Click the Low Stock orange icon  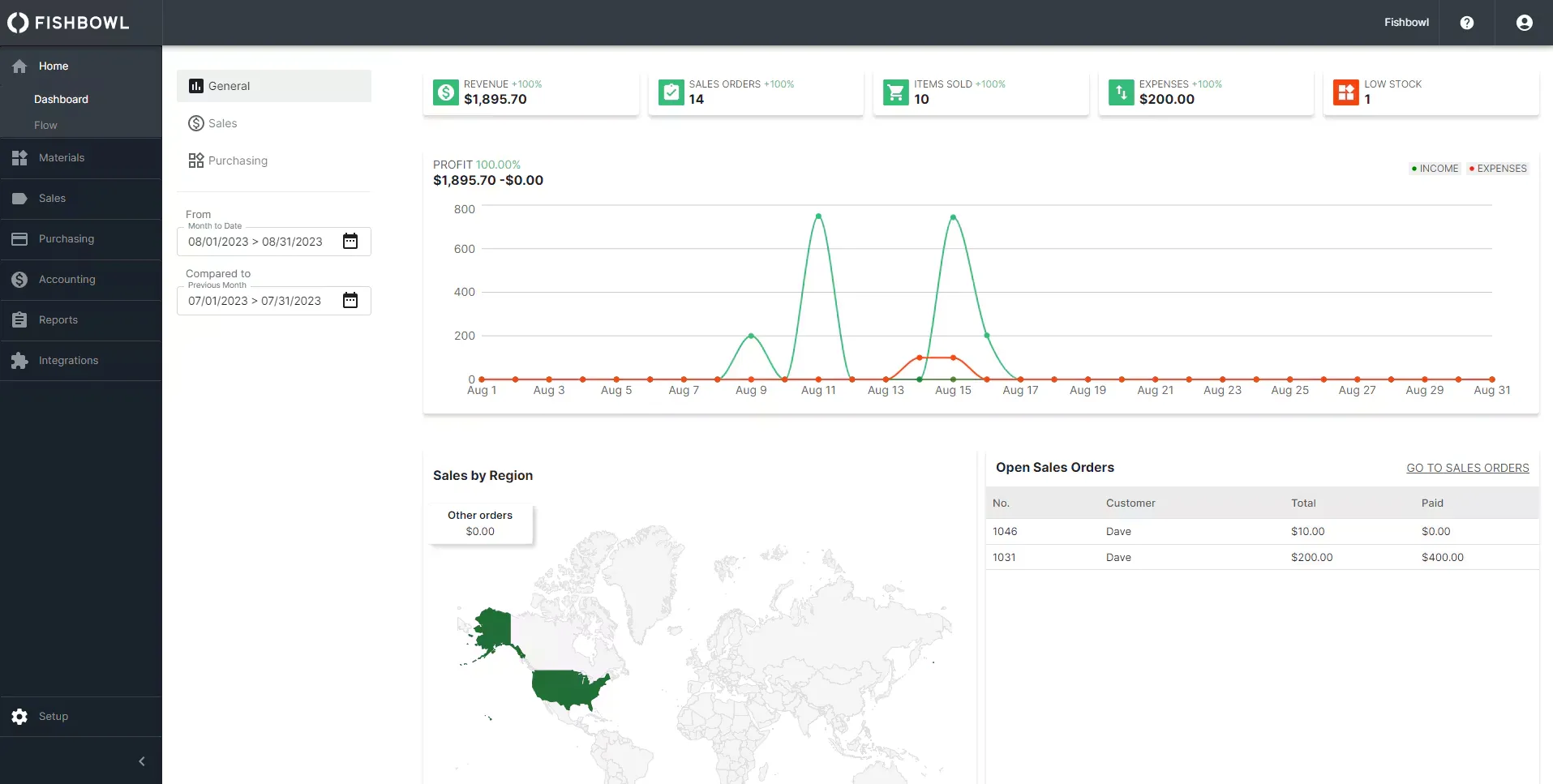click(x=1345, y=92)
